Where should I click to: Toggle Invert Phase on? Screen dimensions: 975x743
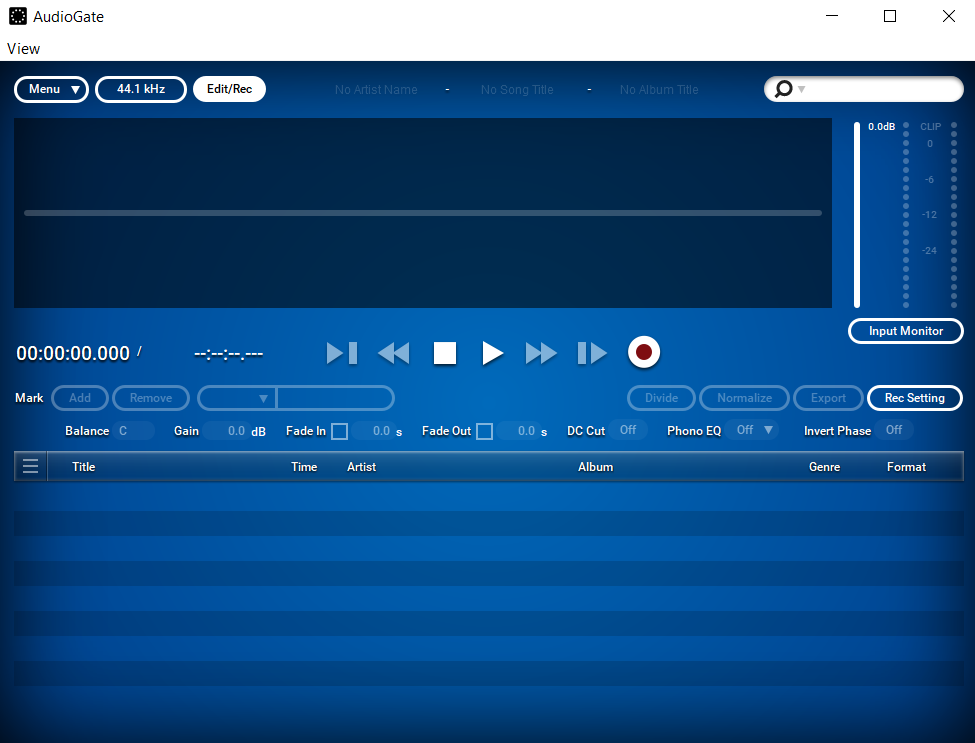894,430
